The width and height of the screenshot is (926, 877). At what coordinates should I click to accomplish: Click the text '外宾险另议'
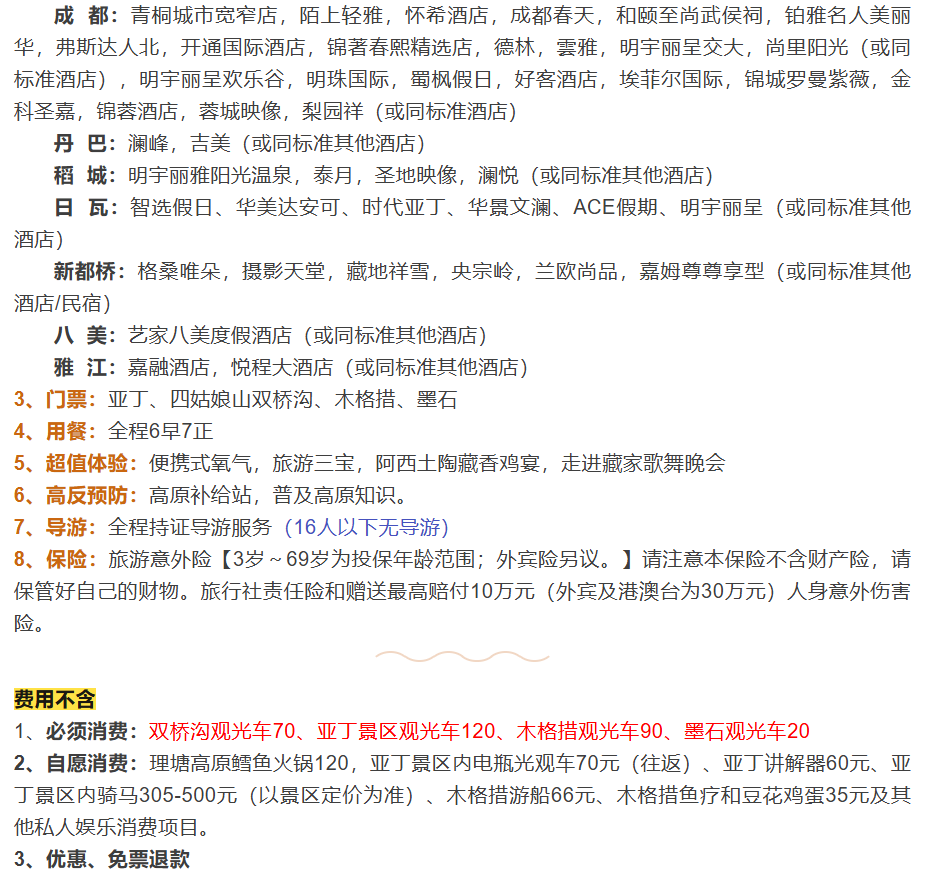click(x=547, y=559)
